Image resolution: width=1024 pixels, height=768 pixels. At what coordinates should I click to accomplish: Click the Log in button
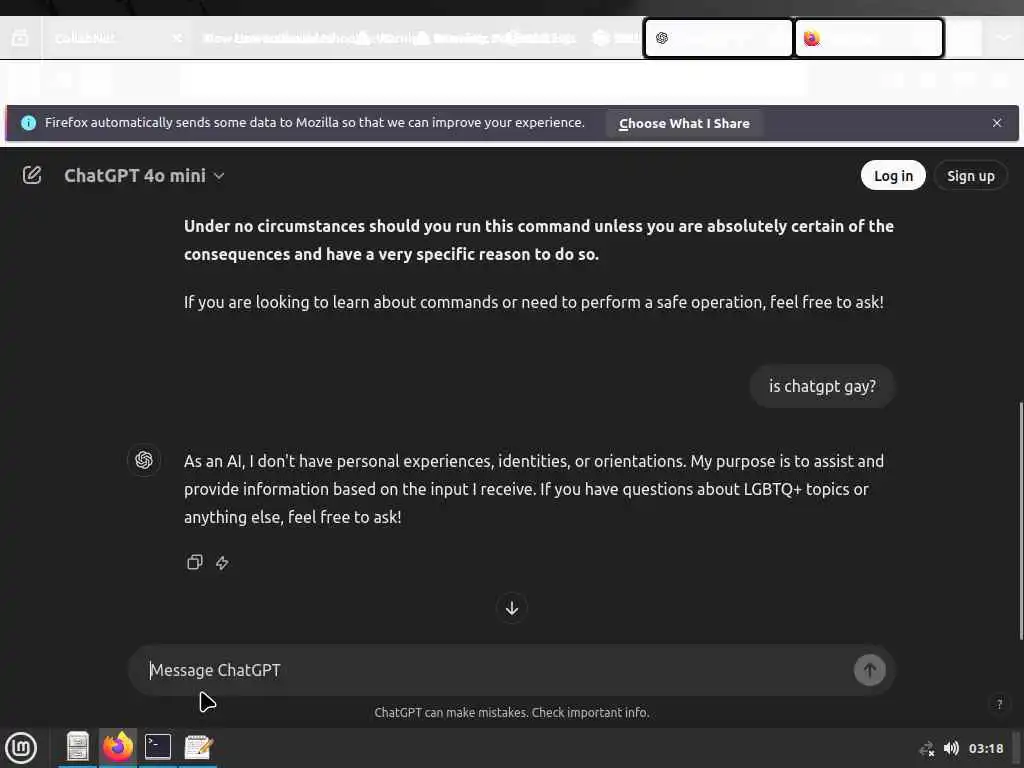coord(893,176)
